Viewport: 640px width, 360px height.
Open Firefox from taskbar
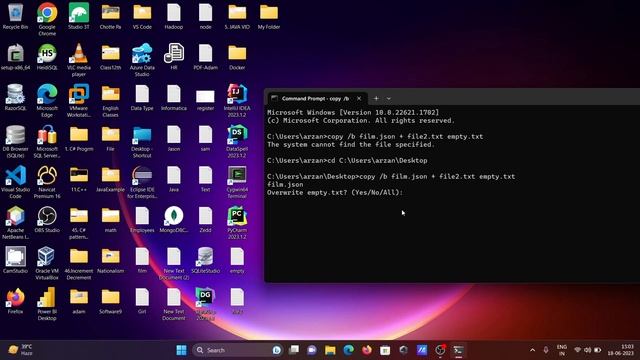coord(367,350)
